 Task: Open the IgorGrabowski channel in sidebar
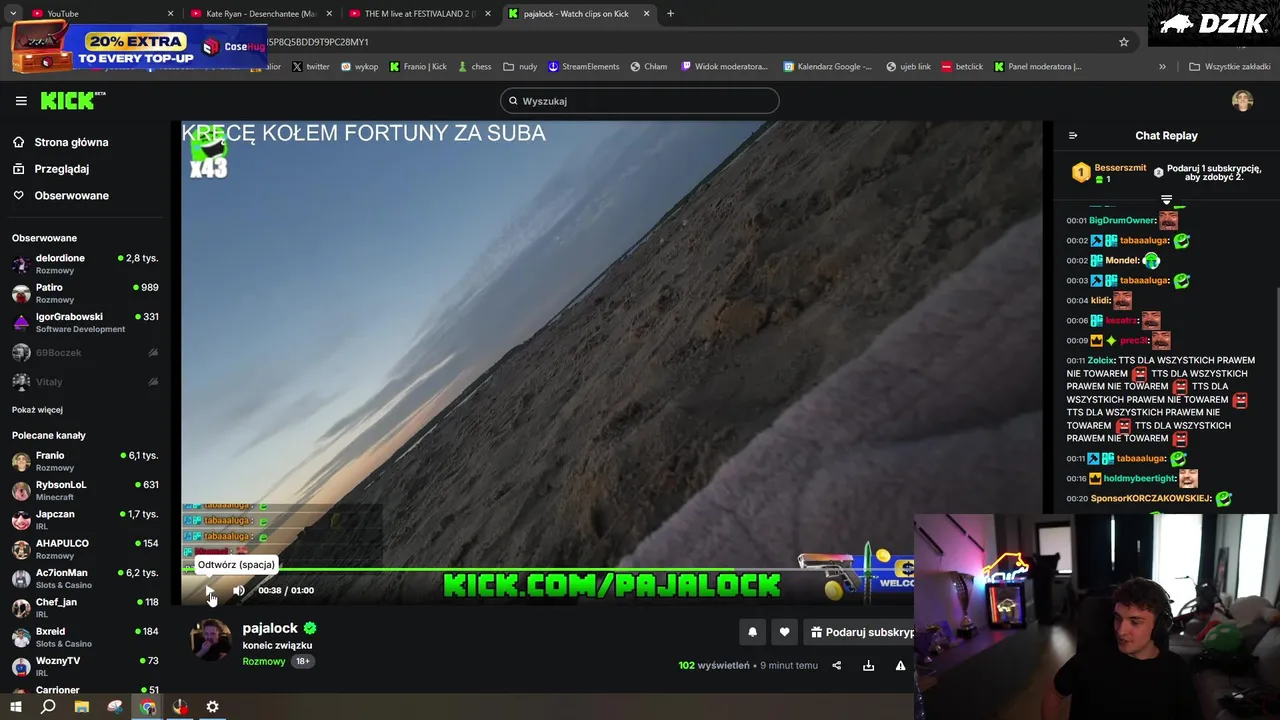tap(85, 322)
